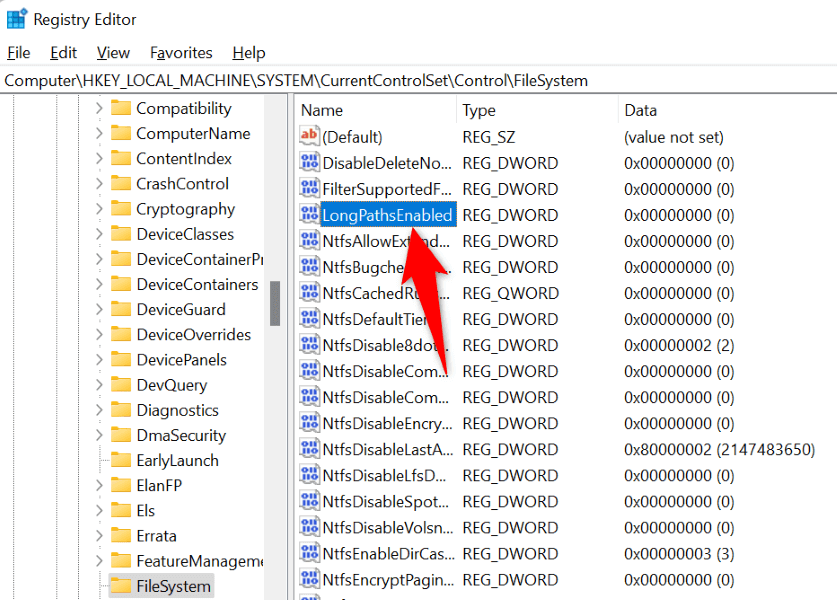Click the data value 0x00000003 (3)
The image size is (837, 600).
tap(679, 554)
